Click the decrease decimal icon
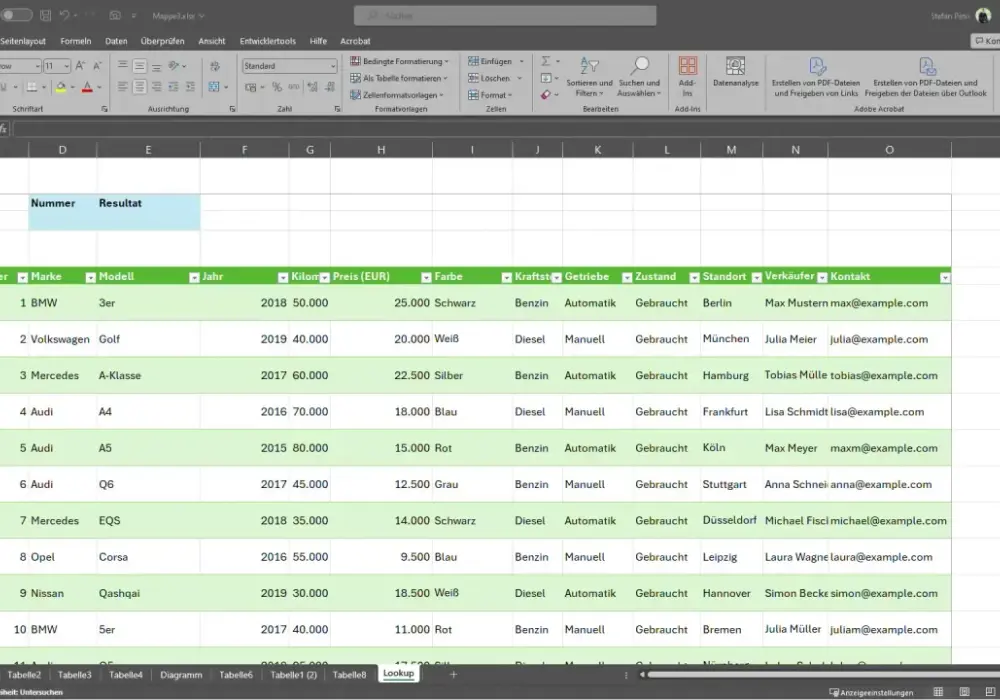The image size is (1000, 700). (330, 87)
